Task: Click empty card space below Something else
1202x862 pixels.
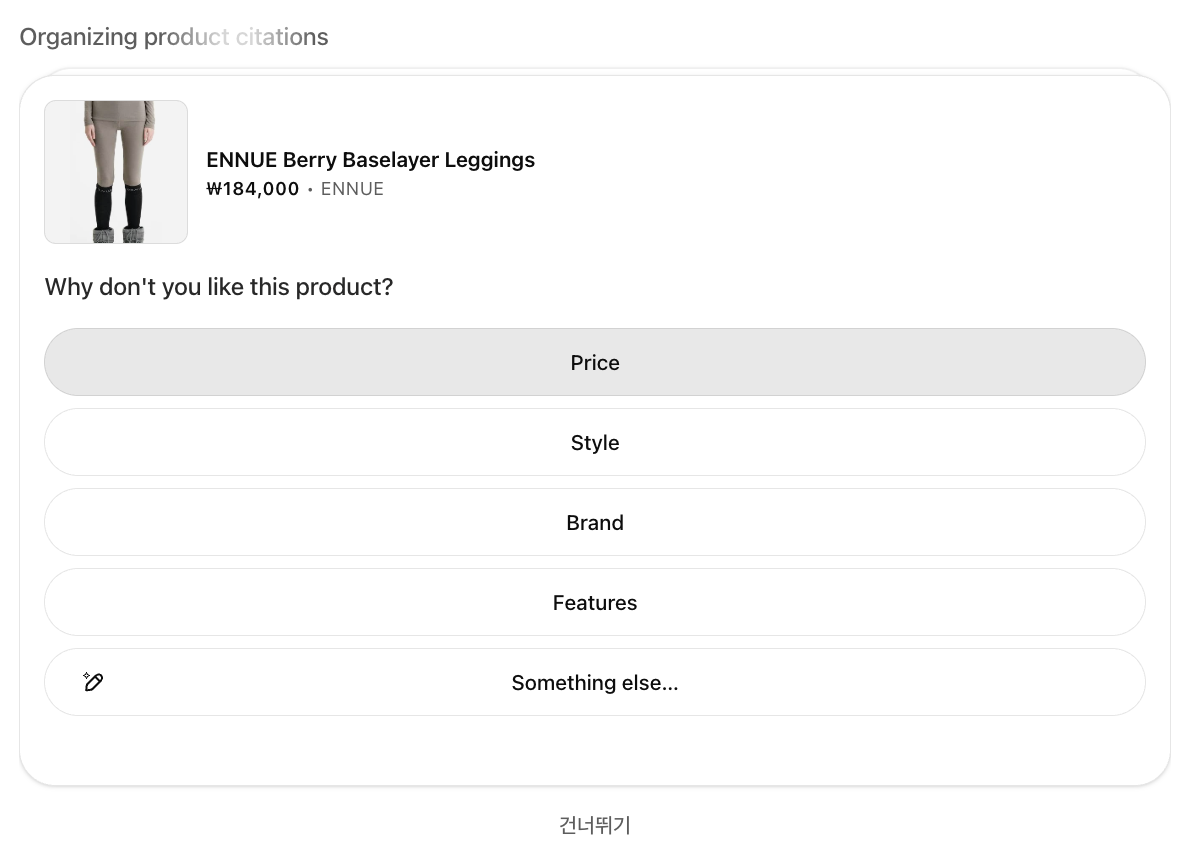Action: click(595, 750)
